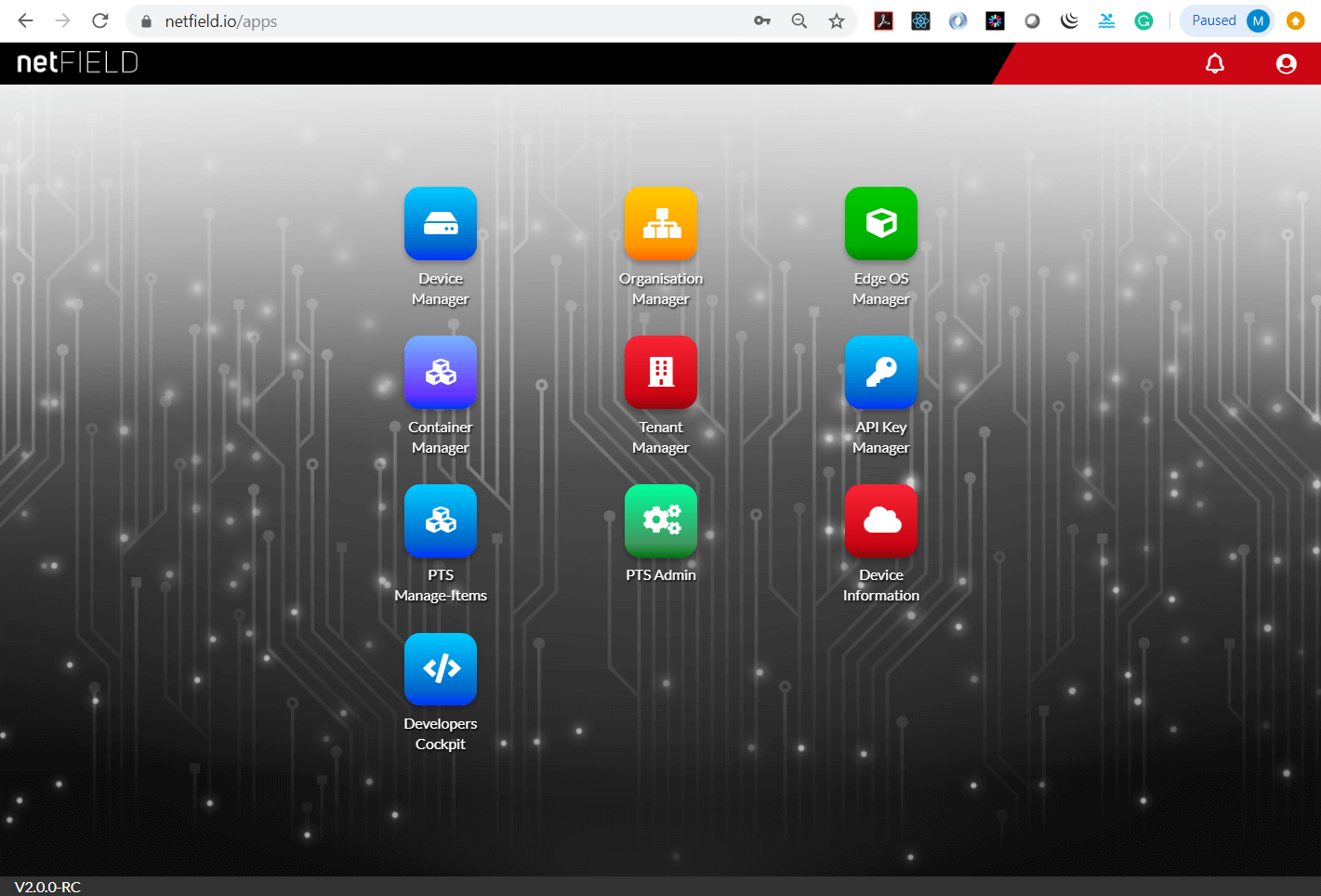Expand the Paused sync account dropdown
The width and height of the screenshot is (1321, 896).
click(1225, 20)
